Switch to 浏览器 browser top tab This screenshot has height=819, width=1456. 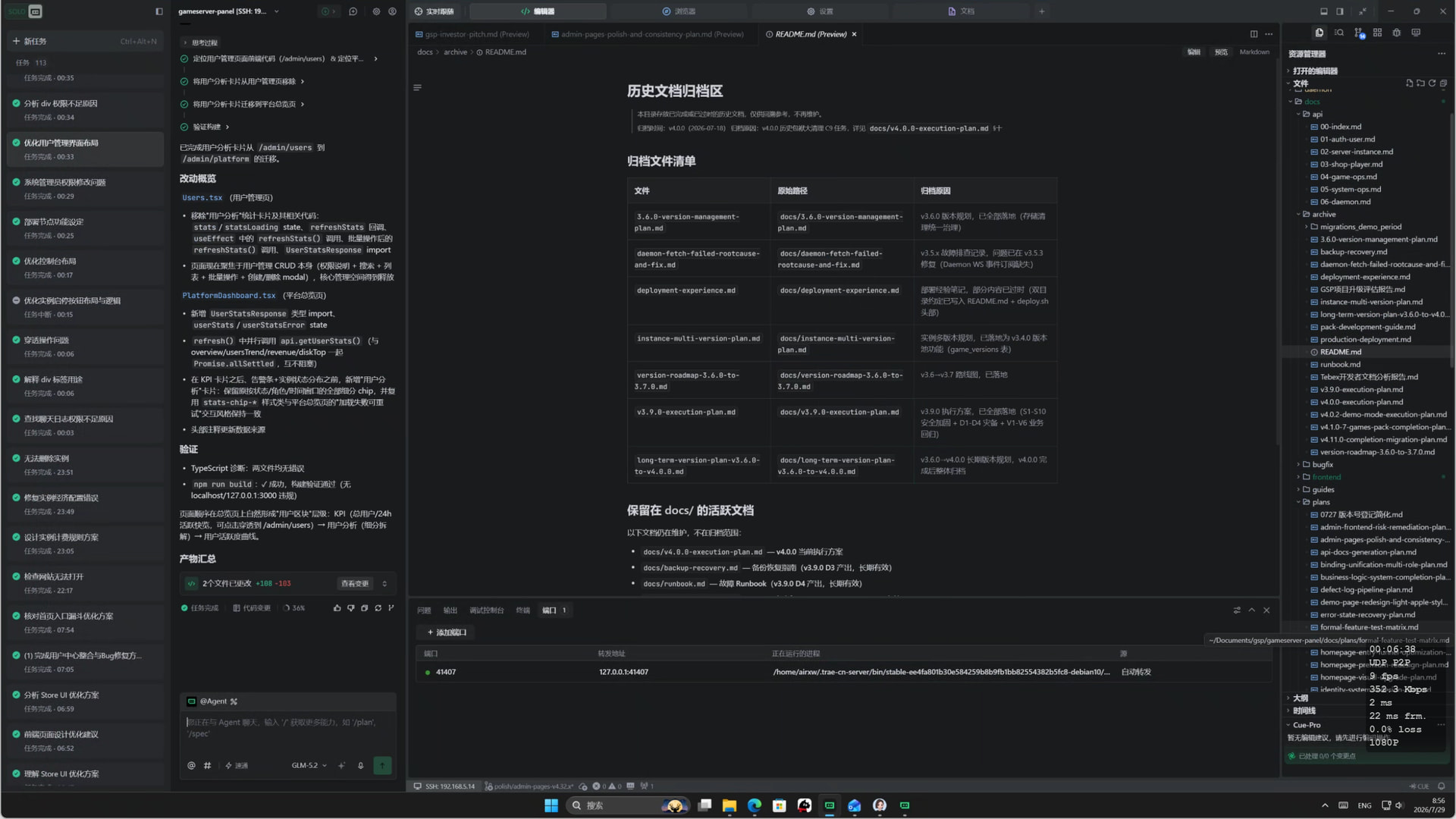point(679,11)
